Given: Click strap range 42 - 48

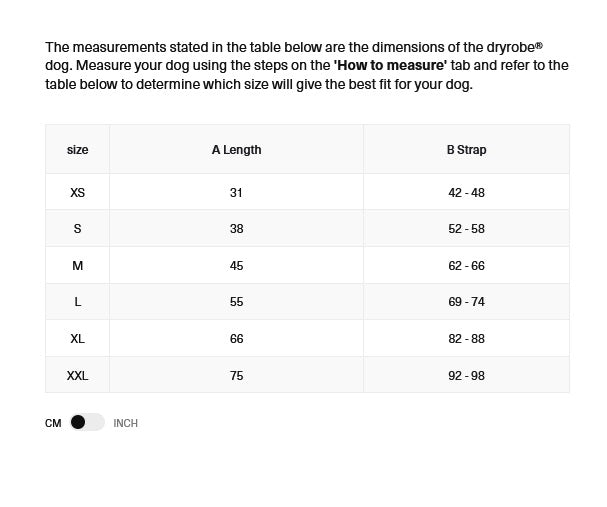Looking at the screenshot, I should tap(466, 192).
